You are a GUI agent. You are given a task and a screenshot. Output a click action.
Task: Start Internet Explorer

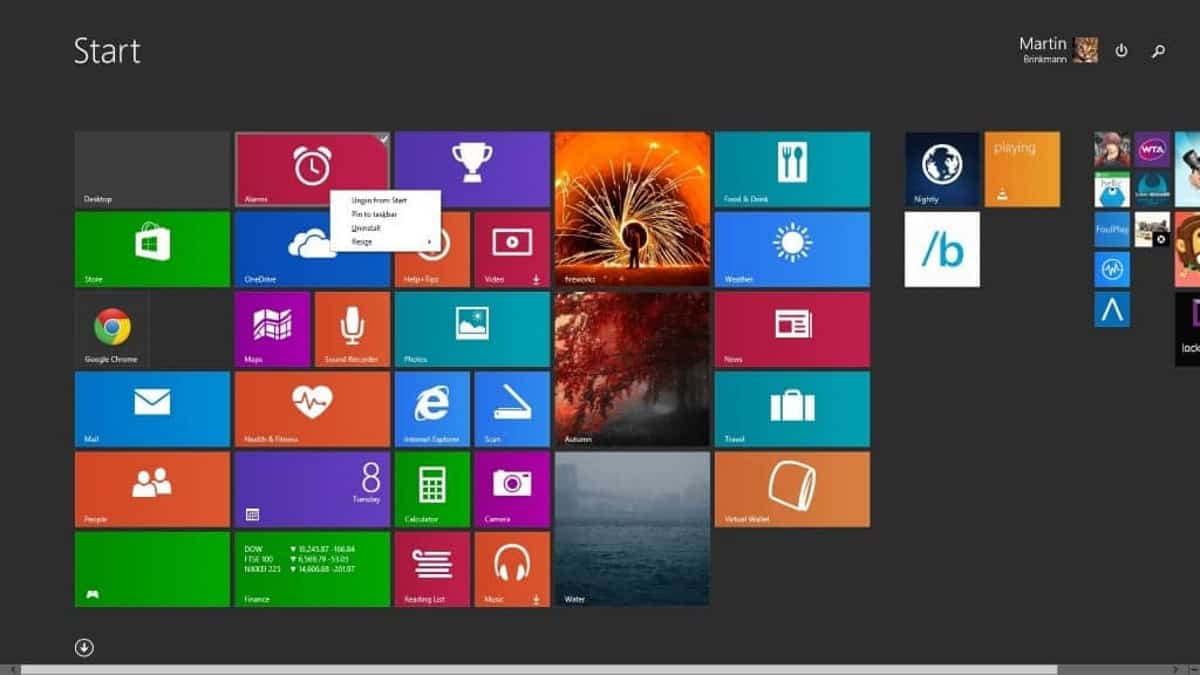[432, 410]
